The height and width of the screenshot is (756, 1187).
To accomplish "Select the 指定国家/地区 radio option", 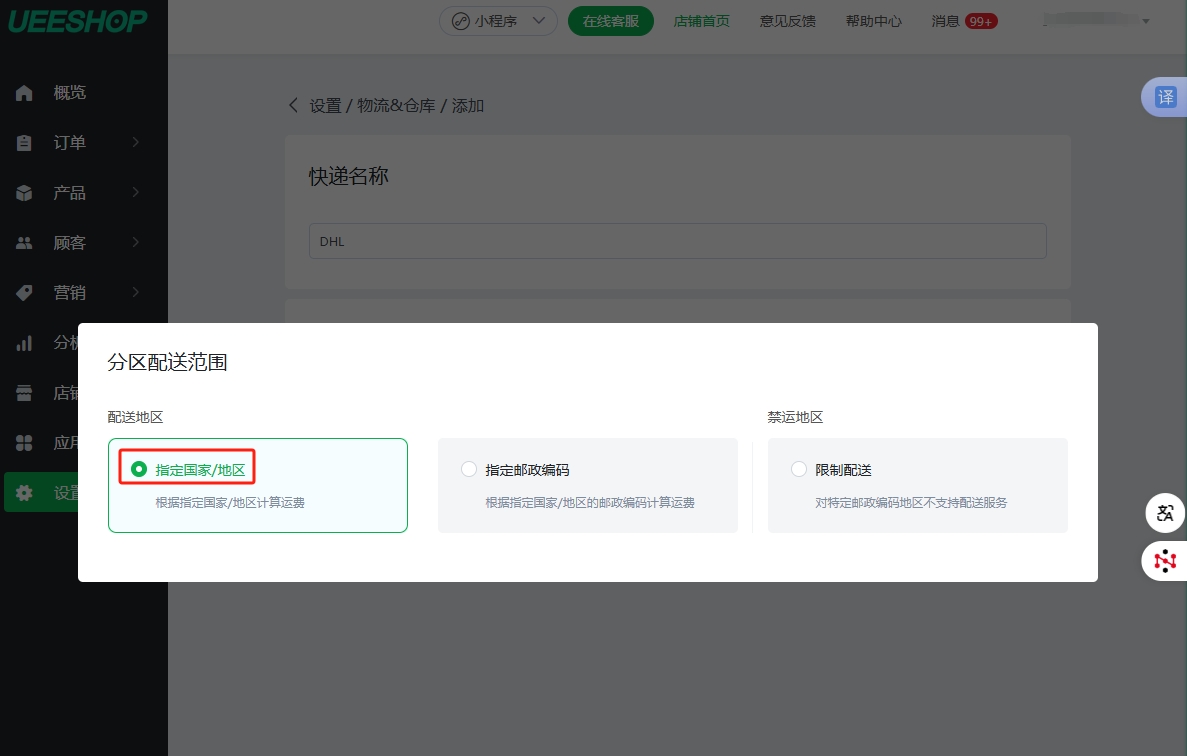I will coord(139,469).
